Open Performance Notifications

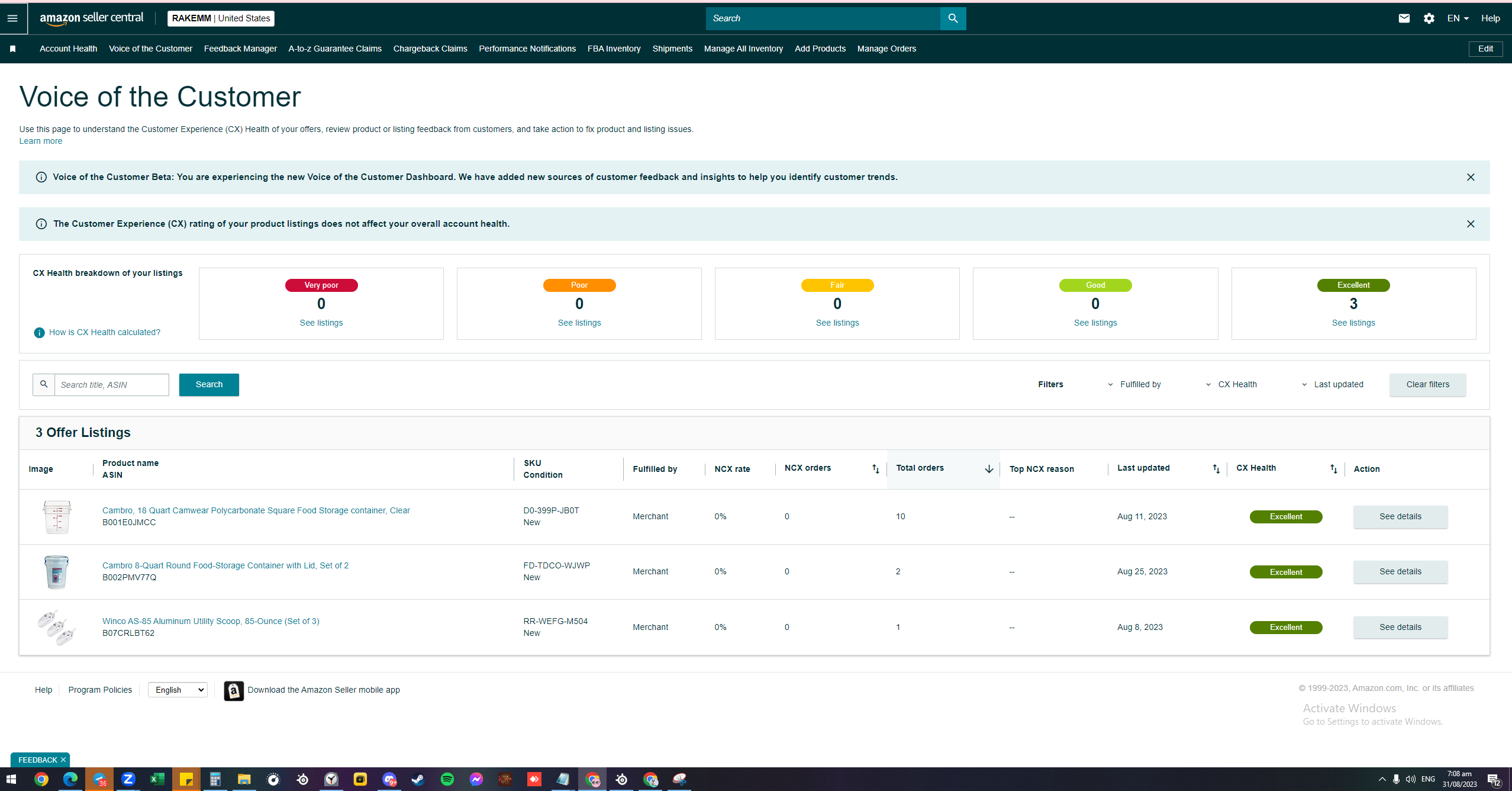527,49
